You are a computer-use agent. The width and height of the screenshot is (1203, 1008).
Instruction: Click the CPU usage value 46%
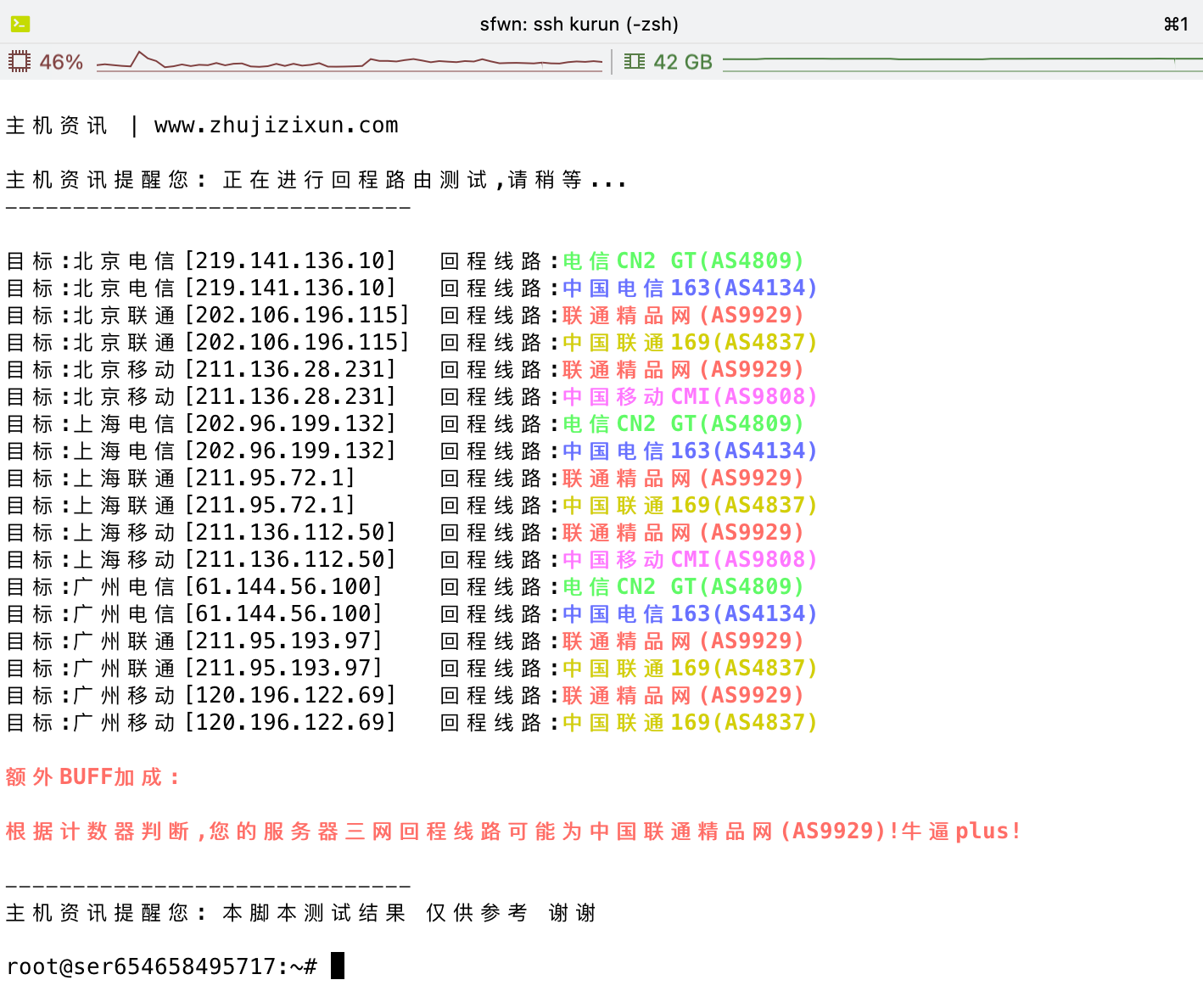61,62
